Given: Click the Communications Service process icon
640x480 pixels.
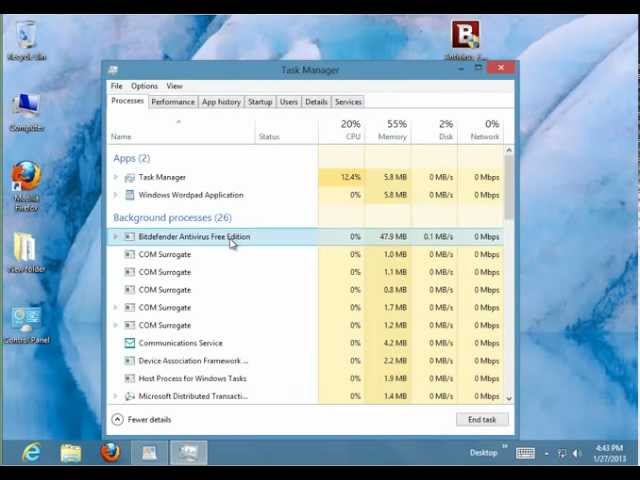Looking at the screenshot, I should pyautogui.click(x=129, y=343).
